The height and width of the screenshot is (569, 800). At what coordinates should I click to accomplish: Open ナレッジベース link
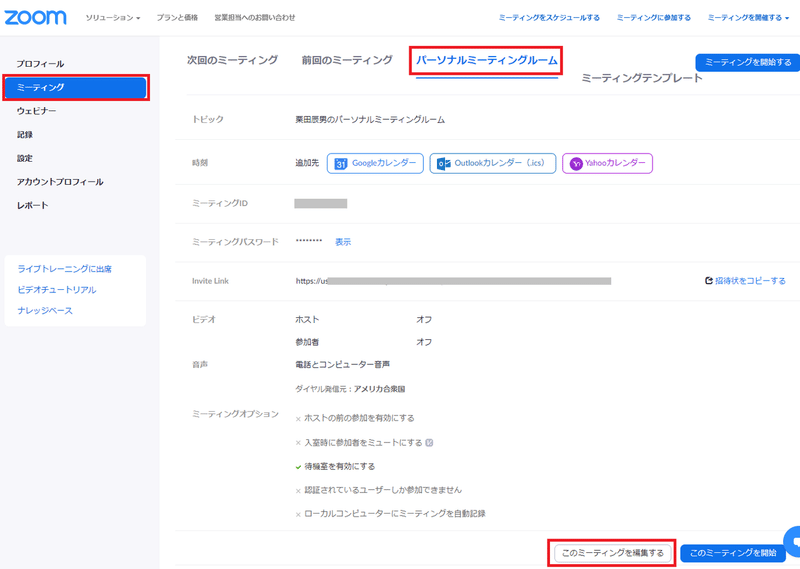(45, 310)
